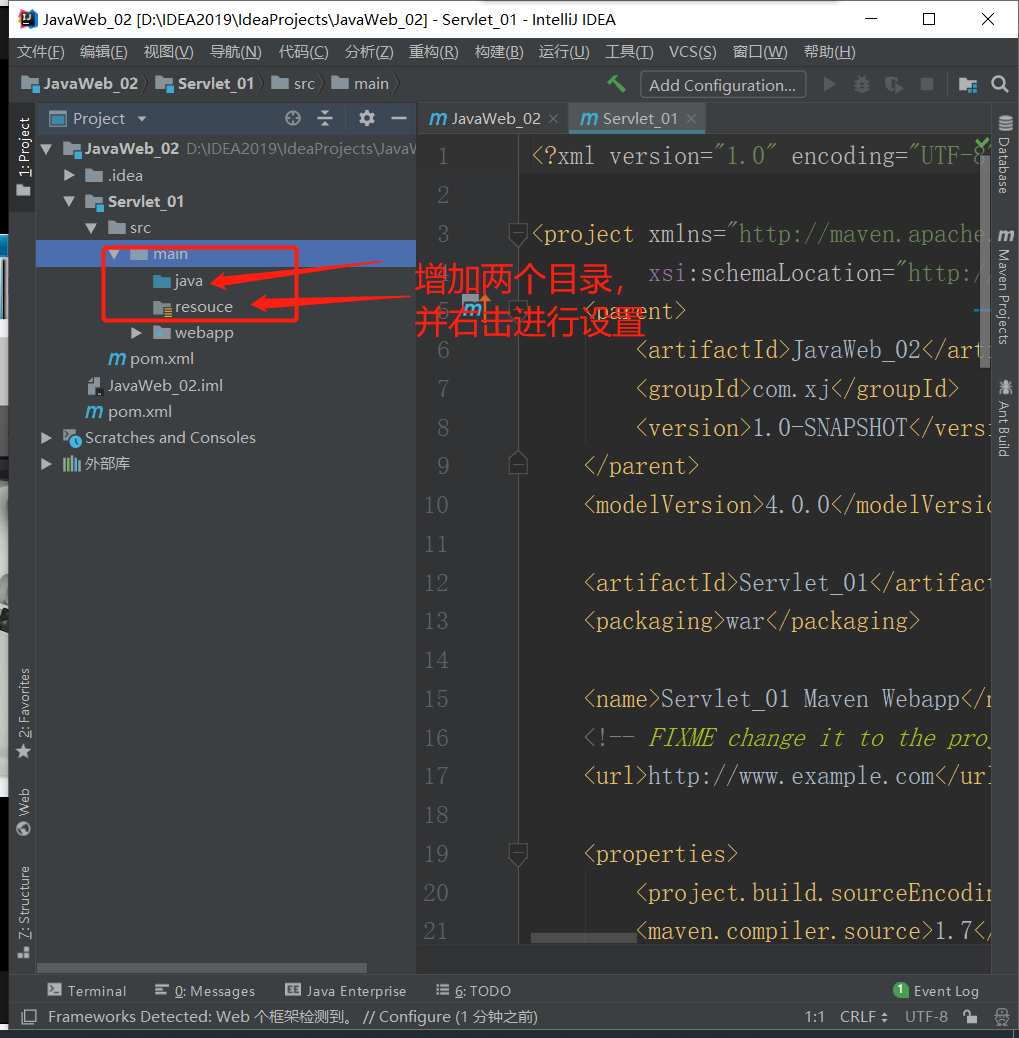Expand the webapp folder in tree
The image size is (1019, 1038).
tap(137, 333)
